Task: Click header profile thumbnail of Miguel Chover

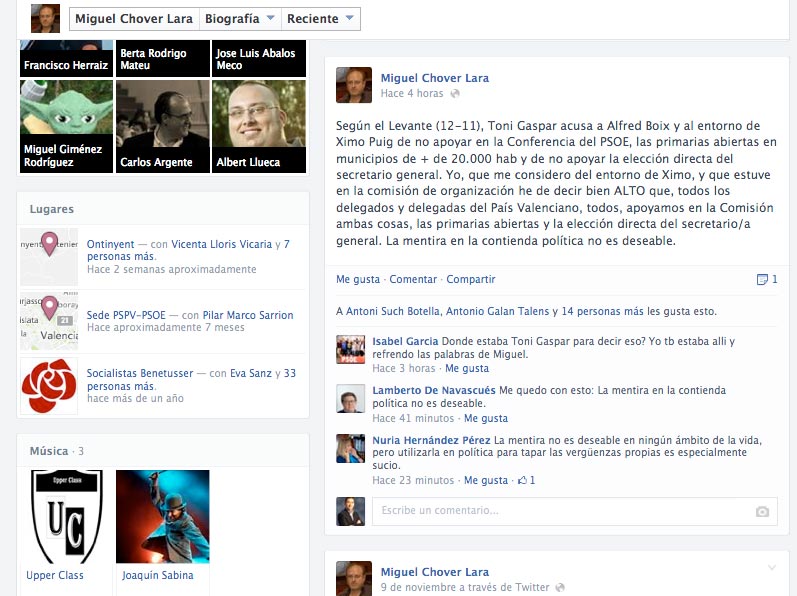Action: (45, 18)
